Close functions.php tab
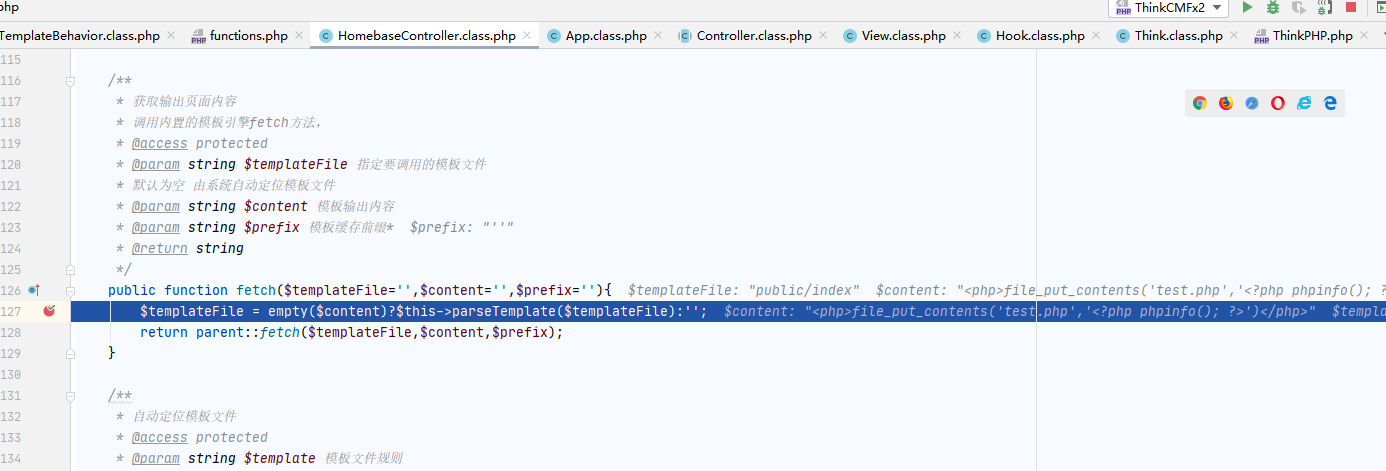This screenshot has height=471, width=1386. (x=299, y=35)
